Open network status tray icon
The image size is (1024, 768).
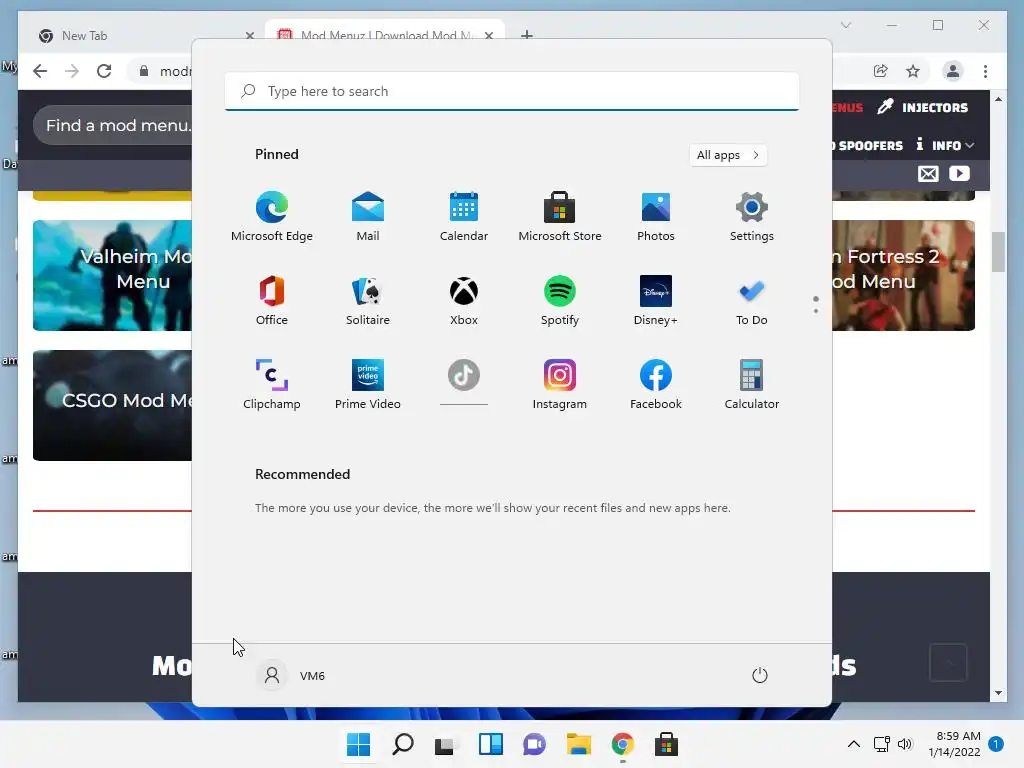coord(882,744)
